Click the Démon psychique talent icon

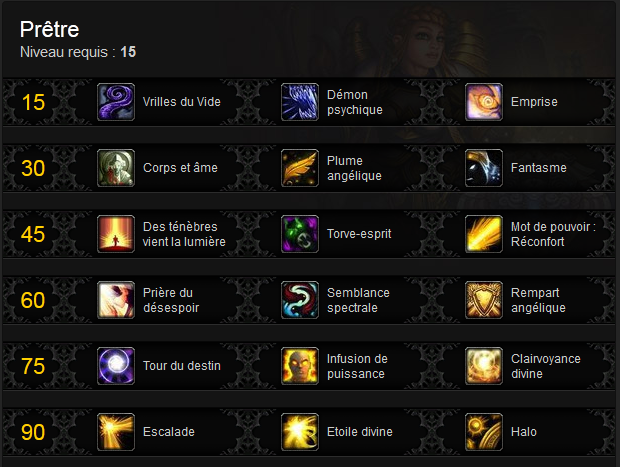pos(300,102)
